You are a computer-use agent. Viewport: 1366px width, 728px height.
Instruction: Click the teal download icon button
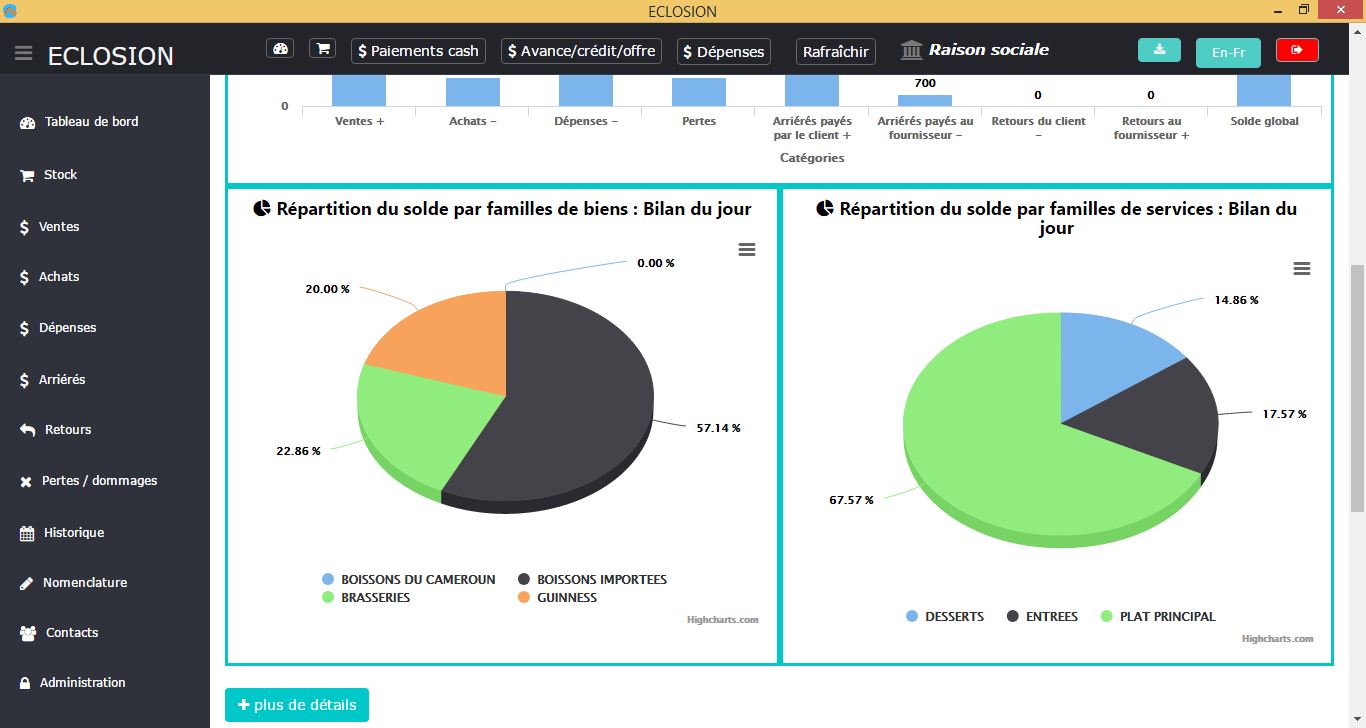coord(1159,50)
